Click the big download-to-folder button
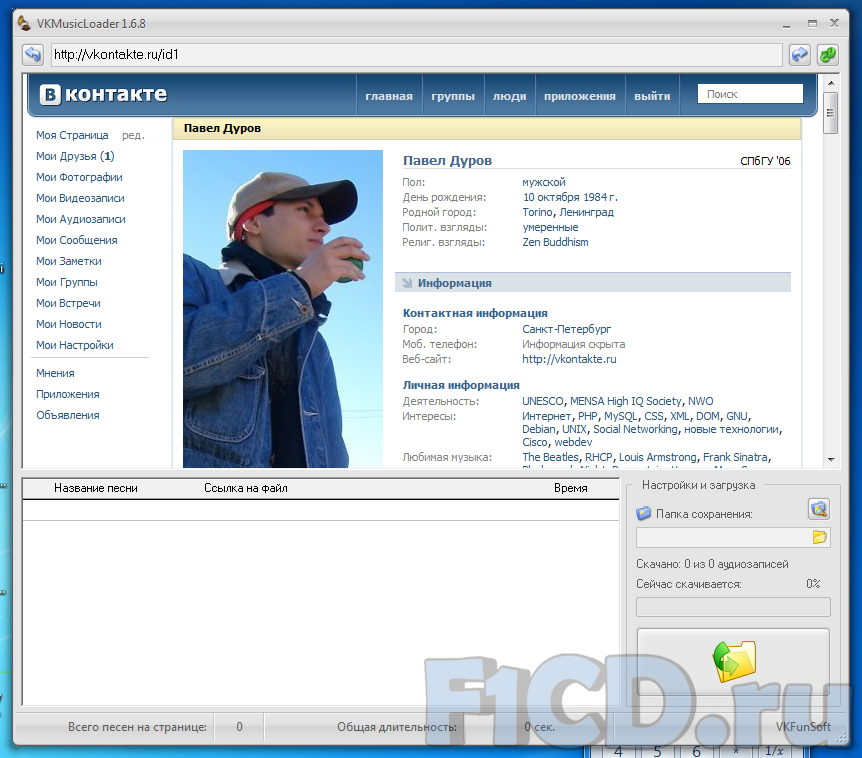Viewport: 862px width, 758px height. (x=733, y=661)
